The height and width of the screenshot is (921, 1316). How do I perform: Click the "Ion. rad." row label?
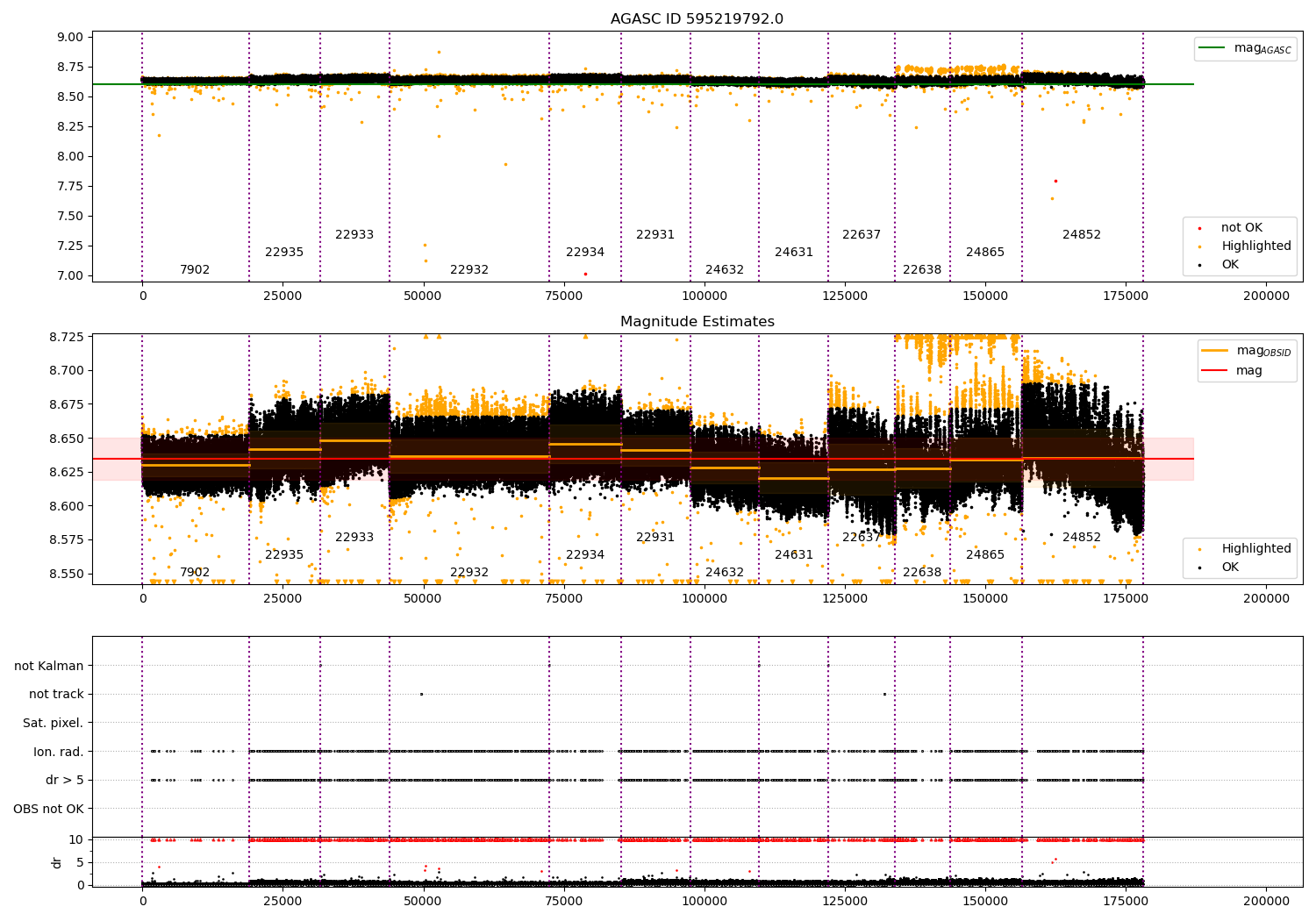pyautogui.click(x=59, y=752)
